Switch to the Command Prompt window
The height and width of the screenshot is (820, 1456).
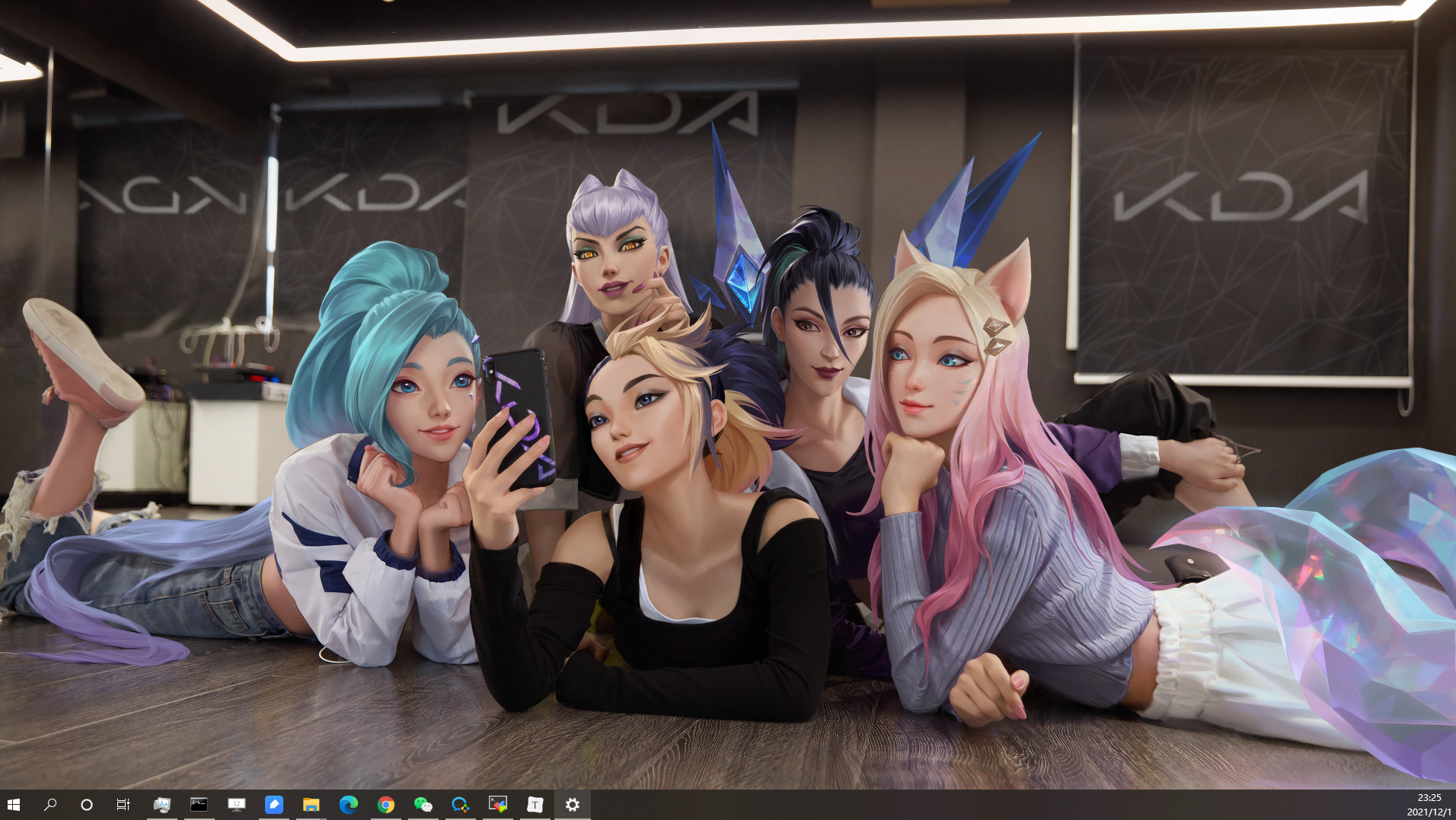[x=199, y=804]
